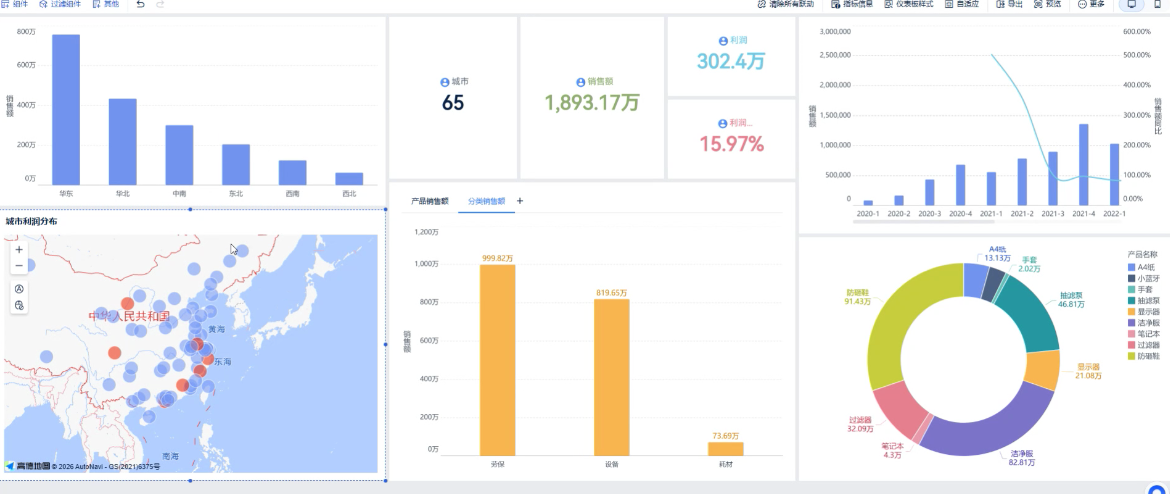Open the 其他 components dropdown
This screenshot has height=494, width=1170.
(105, 4)
